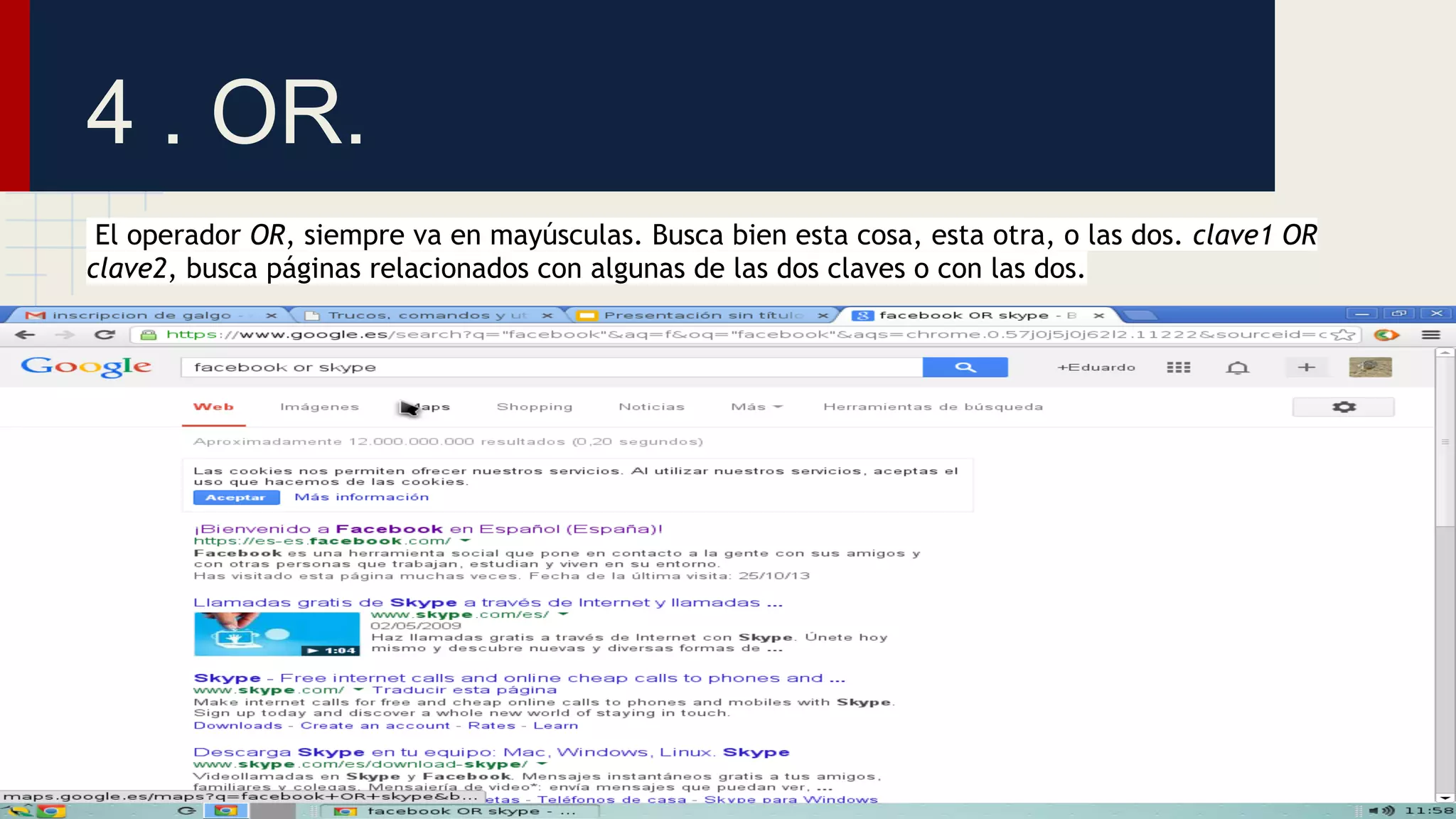Close the 'Trucos, comandos' tab
The height and width of the screenshot is (819, 1456).
(547, 316)
